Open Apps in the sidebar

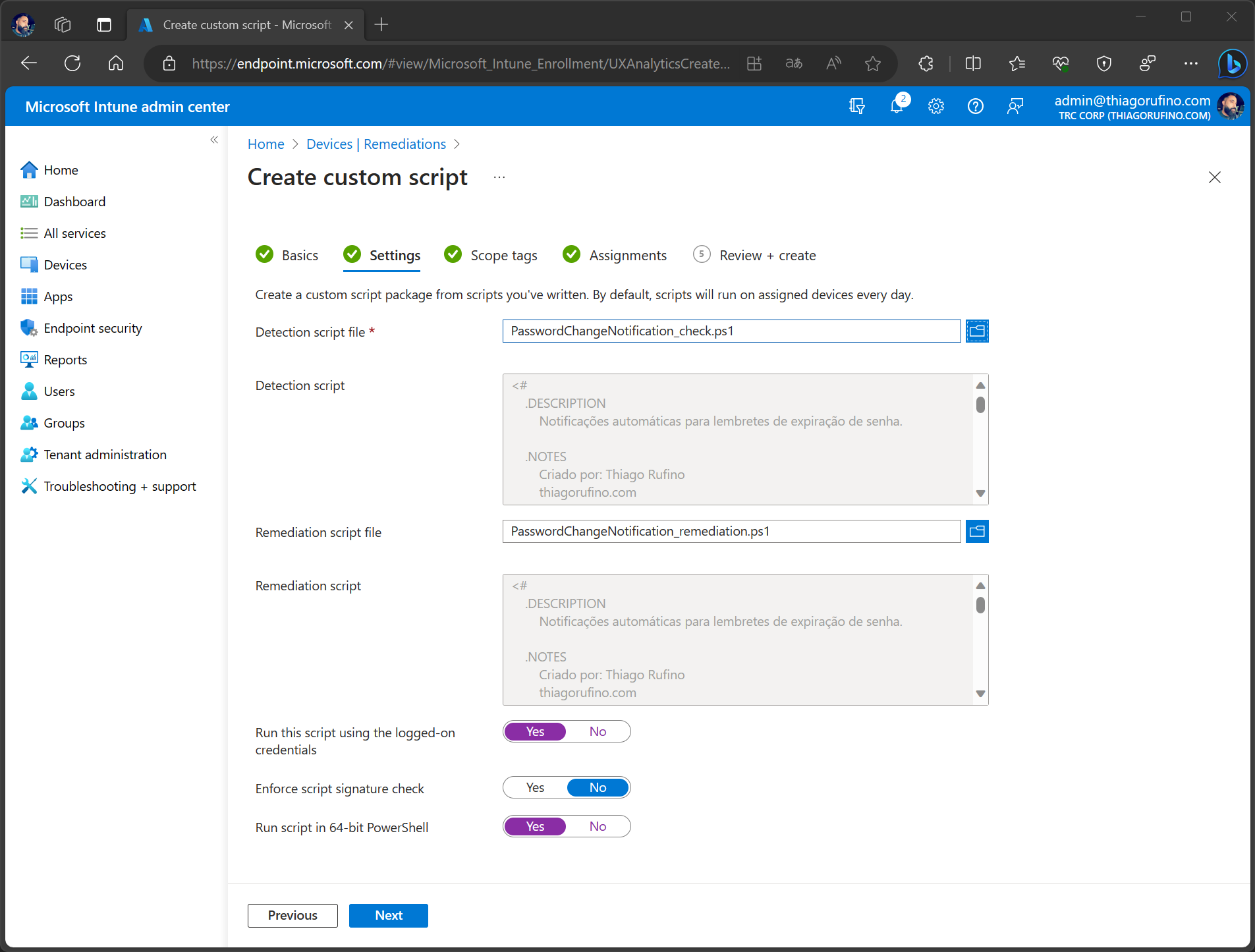click(x=58, y=296)
